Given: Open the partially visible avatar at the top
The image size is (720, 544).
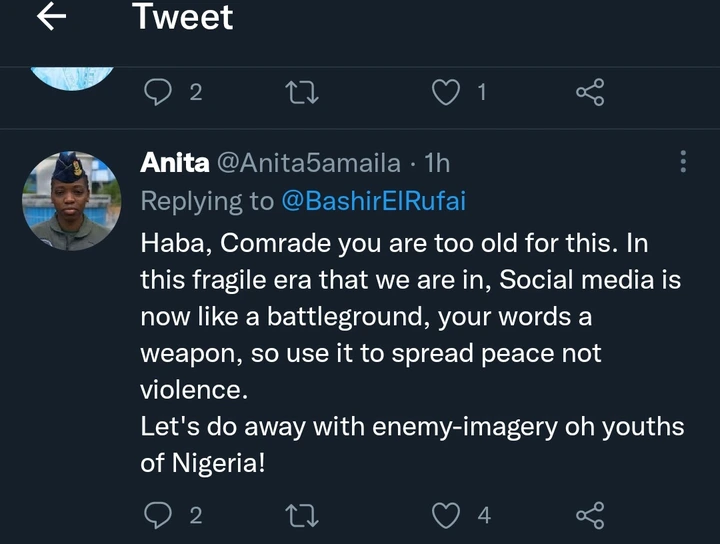Looking at the screenshot, I should coord(71,76).
